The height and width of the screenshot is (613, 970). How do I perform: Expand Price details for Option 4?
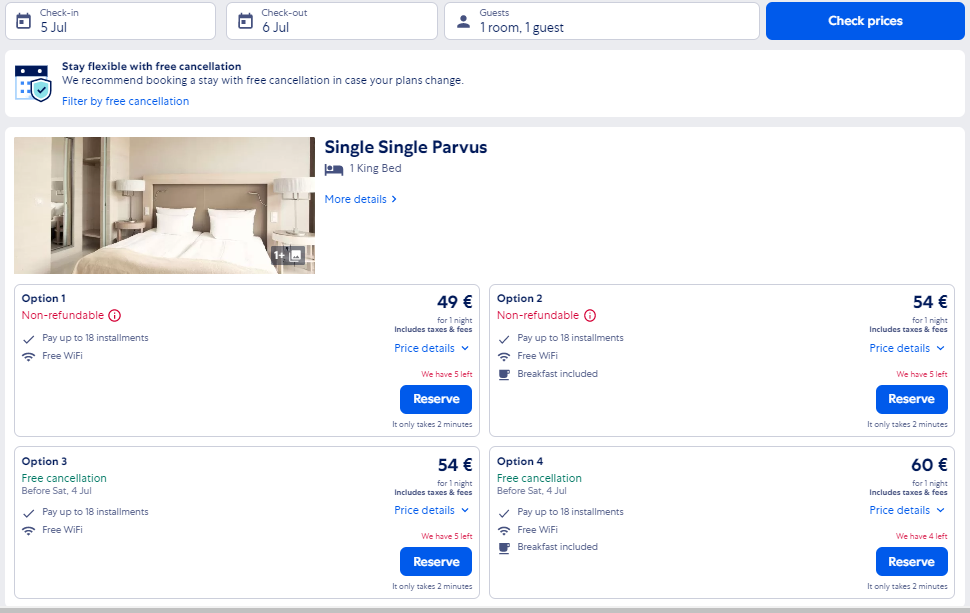[908, 510]
